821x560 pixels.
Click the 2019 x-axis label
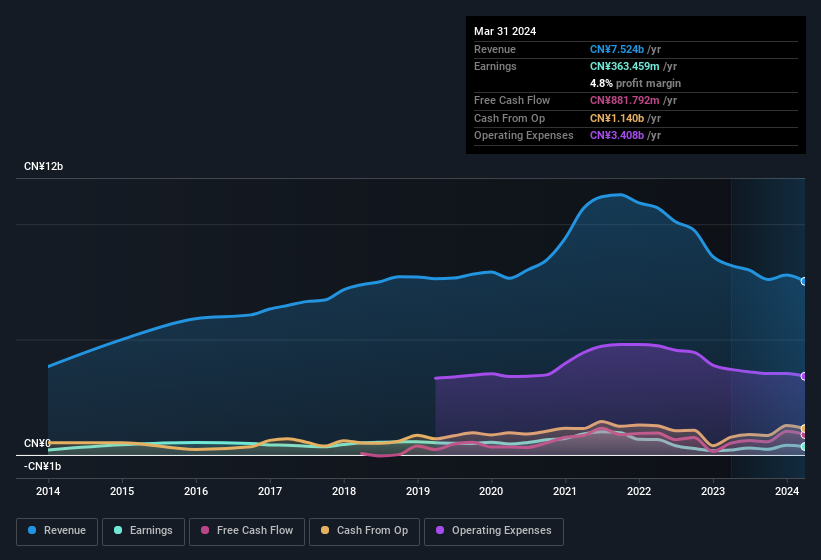click(417, 491)
